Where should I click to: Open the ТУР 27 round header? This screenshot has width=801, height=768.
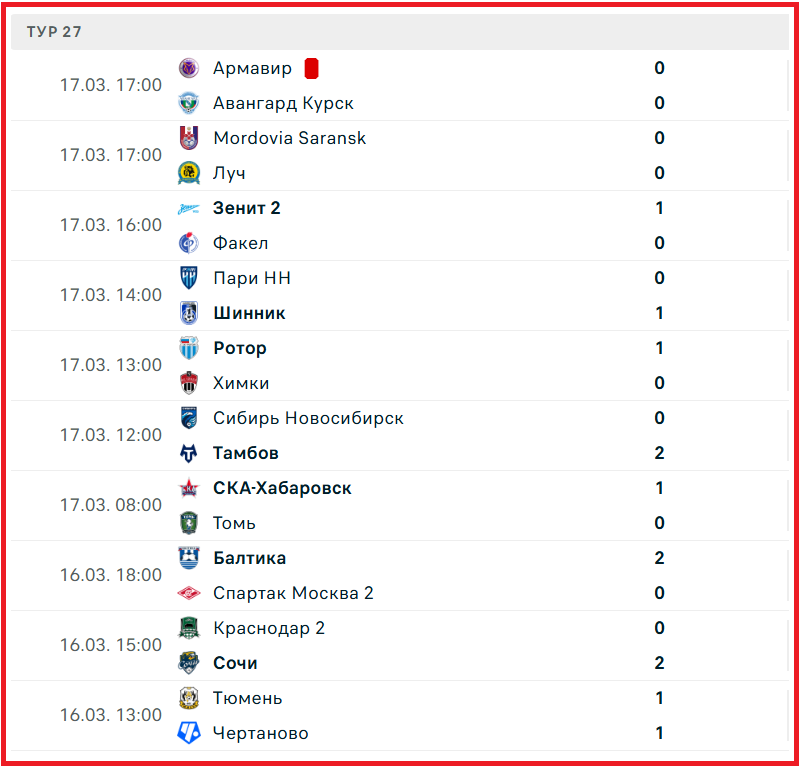[55, 32]
